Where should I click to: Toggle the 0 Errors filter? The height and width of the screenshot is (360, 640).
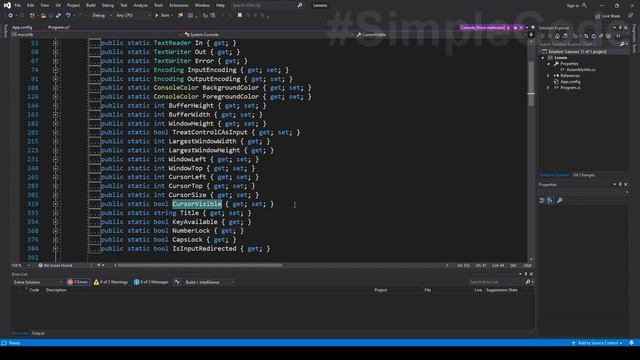tap(78, 282)
